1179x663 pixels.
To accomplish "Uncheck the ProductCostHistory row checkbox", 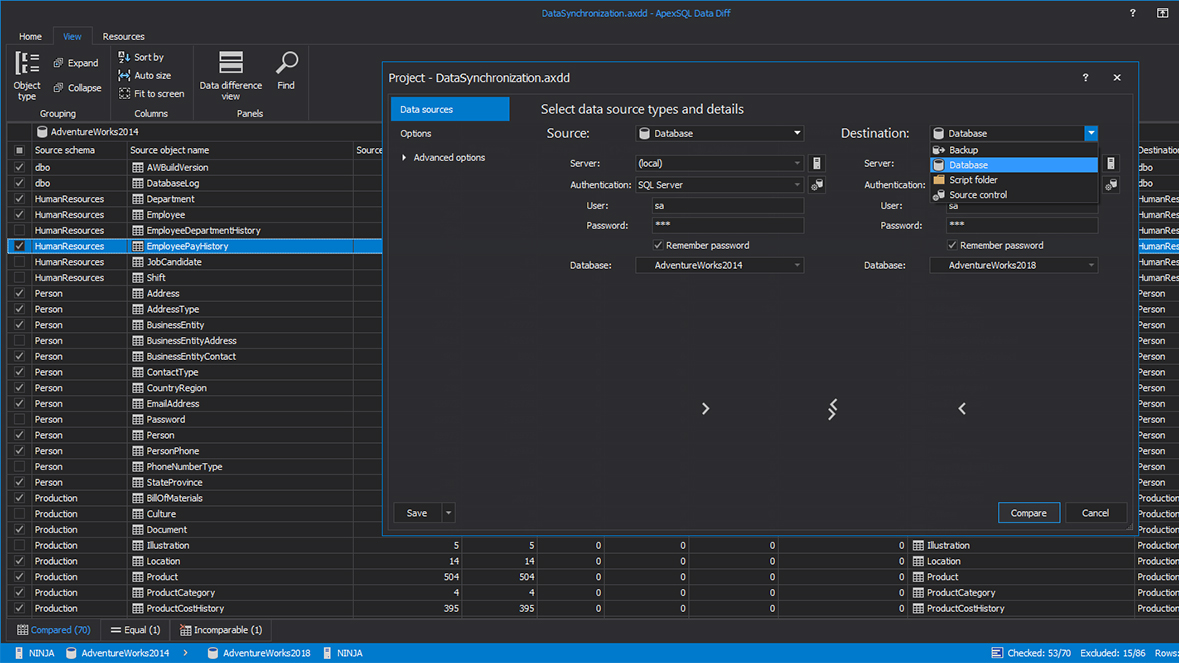I will pyautogui.click(x=20, y=608).
